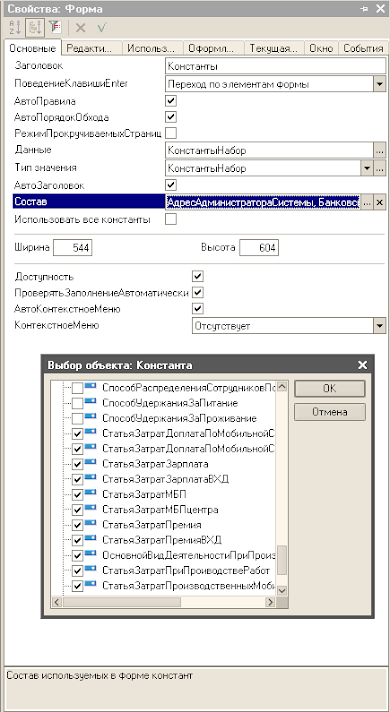Screen dimensions: 390x712
Task: Toggle ПроверятьЗаполнениеАвтоматически checkbox
Action: [198, 292]
